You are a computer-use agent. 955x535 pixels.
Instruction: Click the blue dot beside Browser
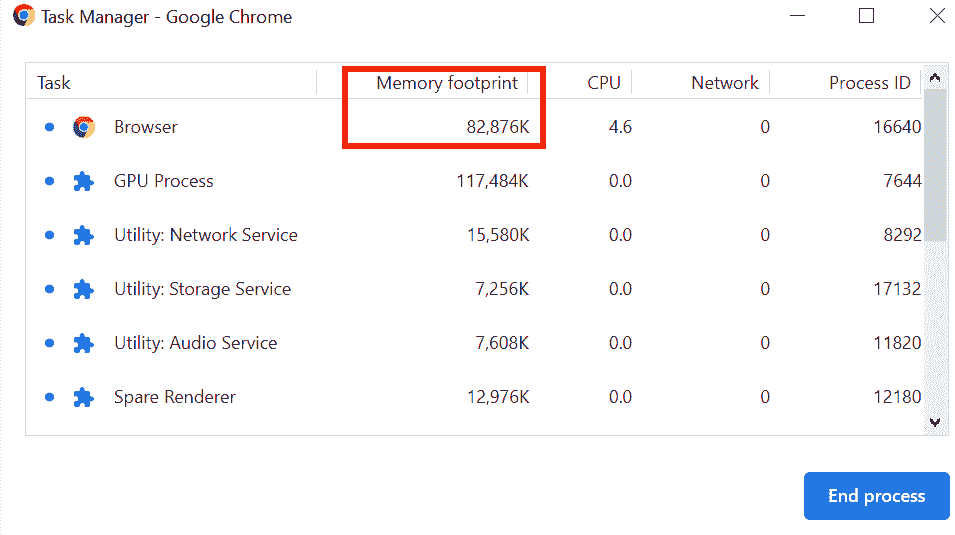49,127
